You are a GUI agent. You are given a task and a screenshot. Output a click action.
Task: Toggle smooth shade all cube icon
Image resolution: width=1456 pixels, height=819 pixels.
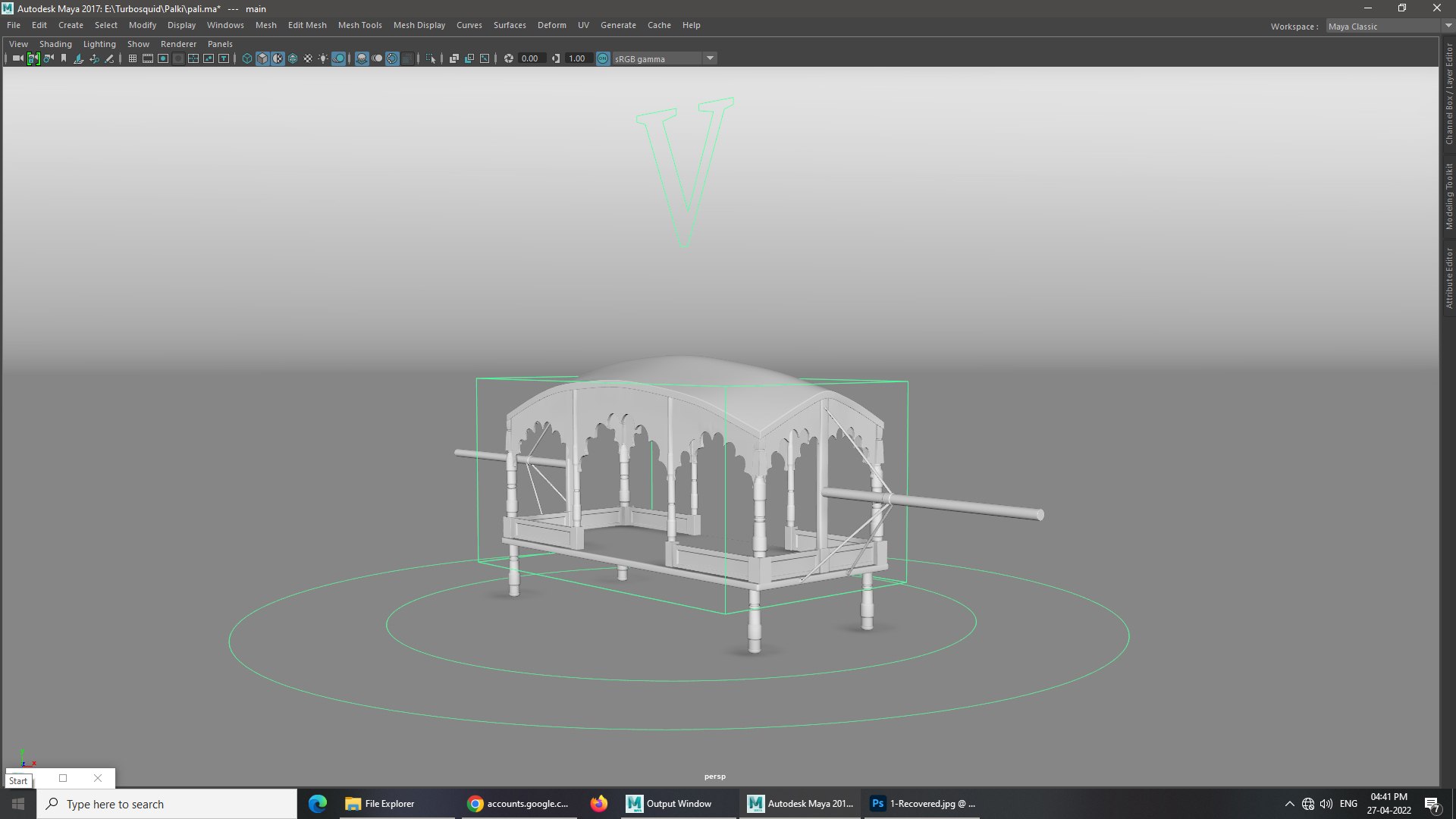tap(262, 58)
